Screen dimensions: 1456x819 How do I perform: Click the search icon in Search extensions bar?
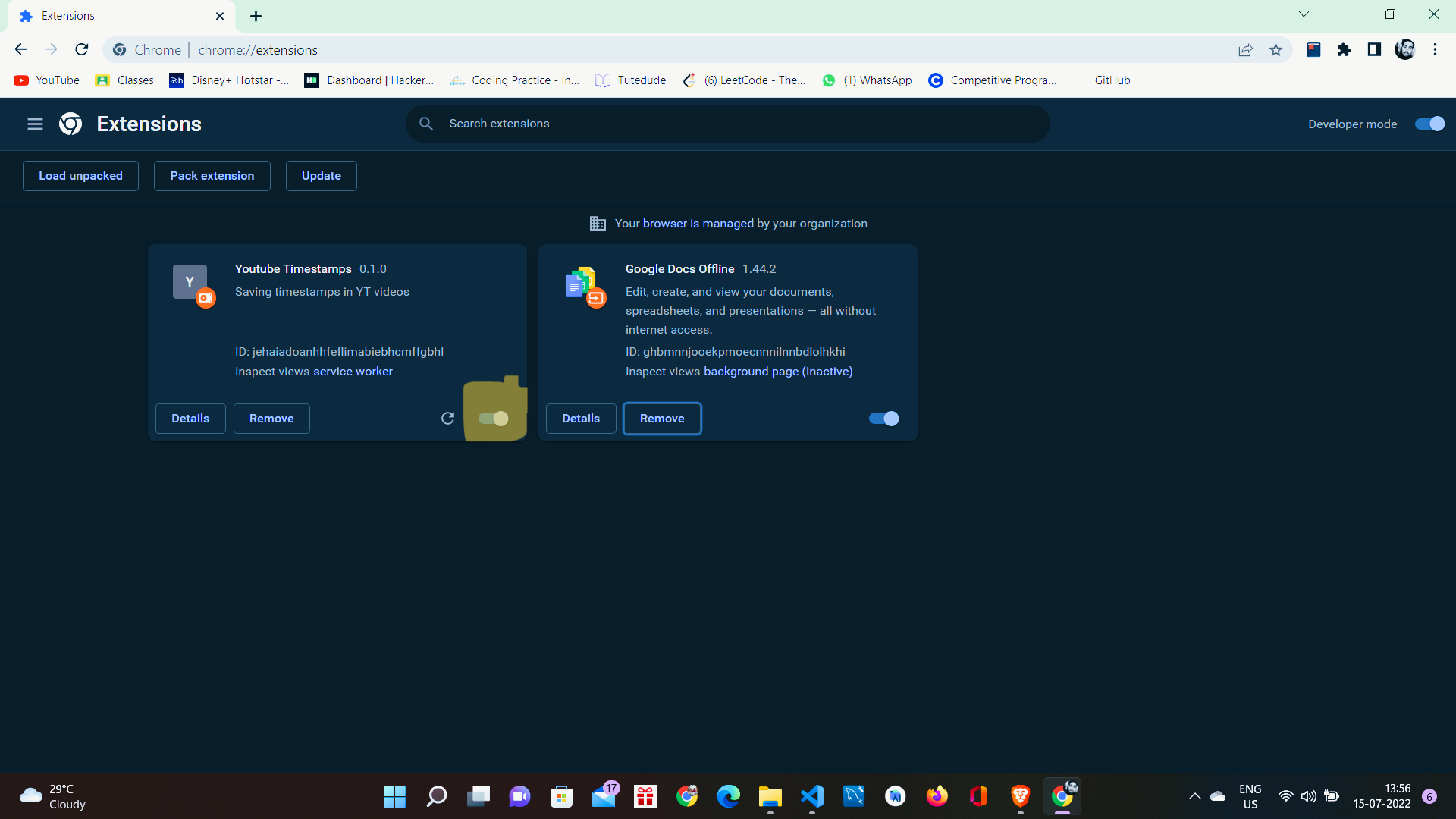click(427, 123)
